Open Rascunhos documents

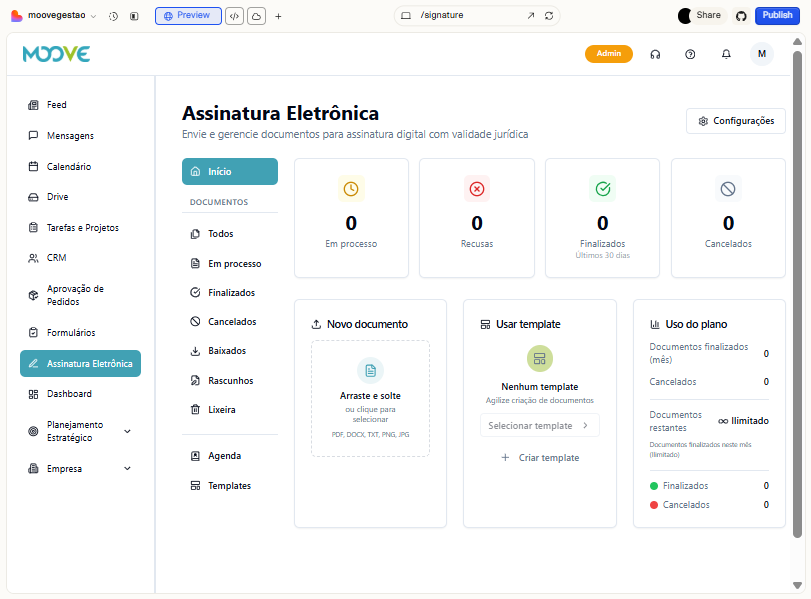click(230, 381)
